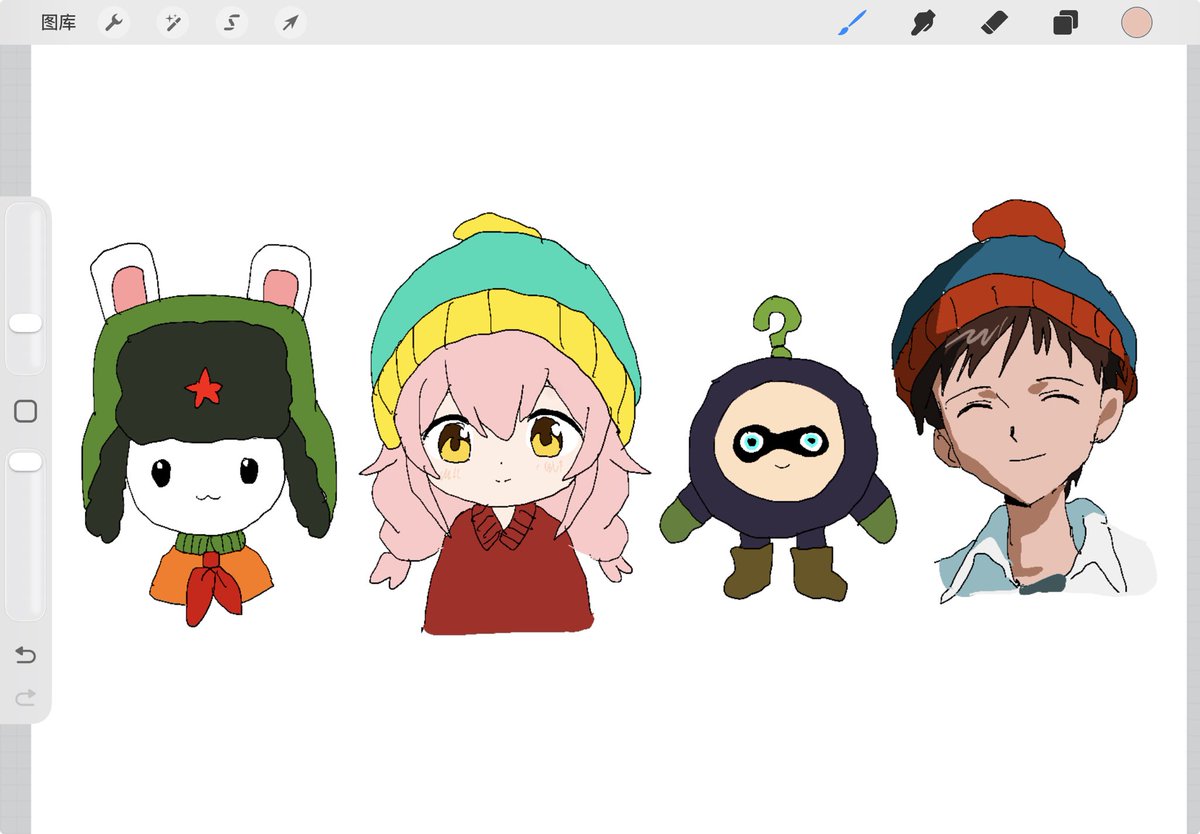Image resolution: width=1200 pixels, height=834 pixels.
Task: Undo the last stroke
Action: pyautogui.click(x=25, y=655)
